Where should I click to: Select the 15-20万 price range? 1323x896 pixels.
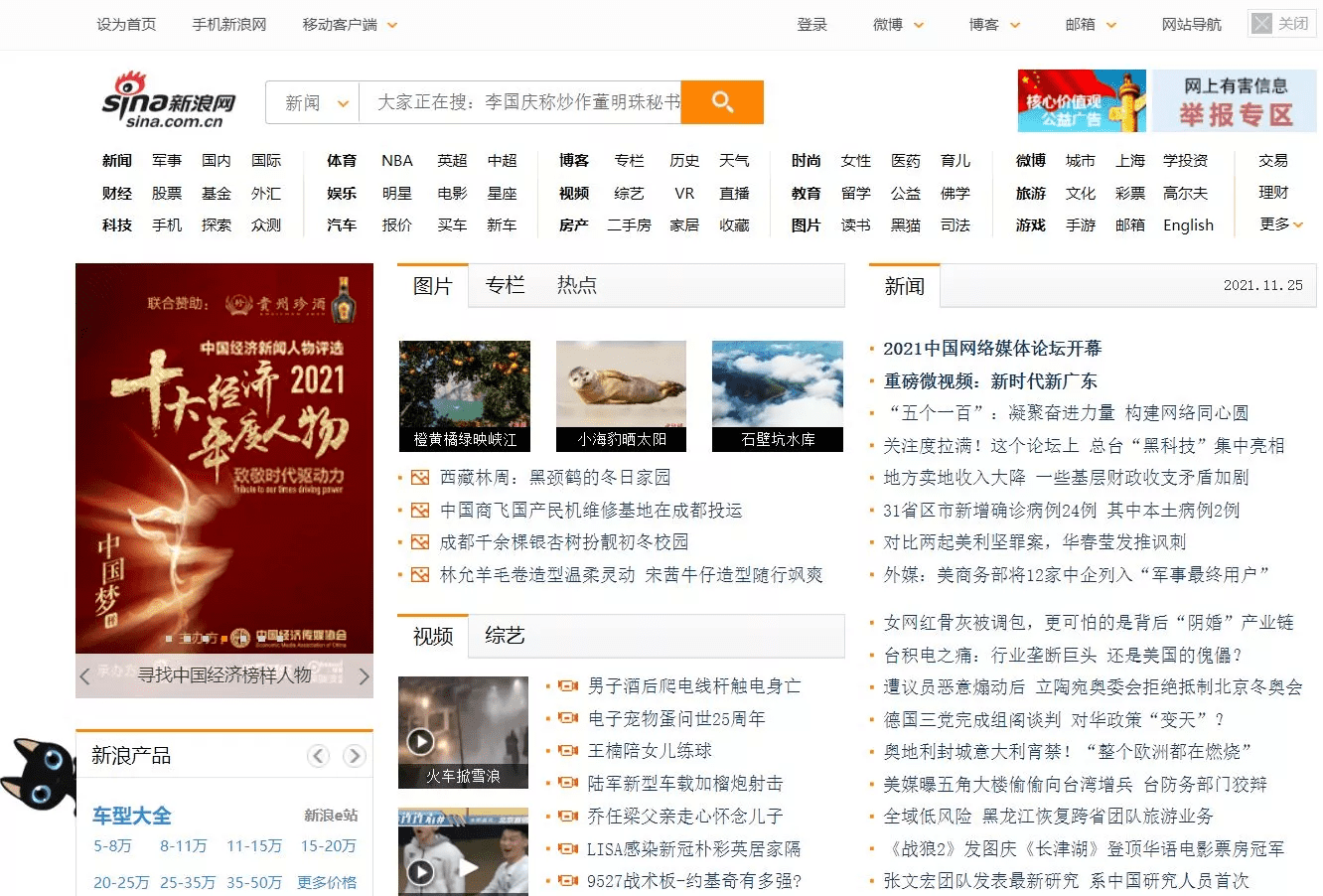[x=329, y=846]
